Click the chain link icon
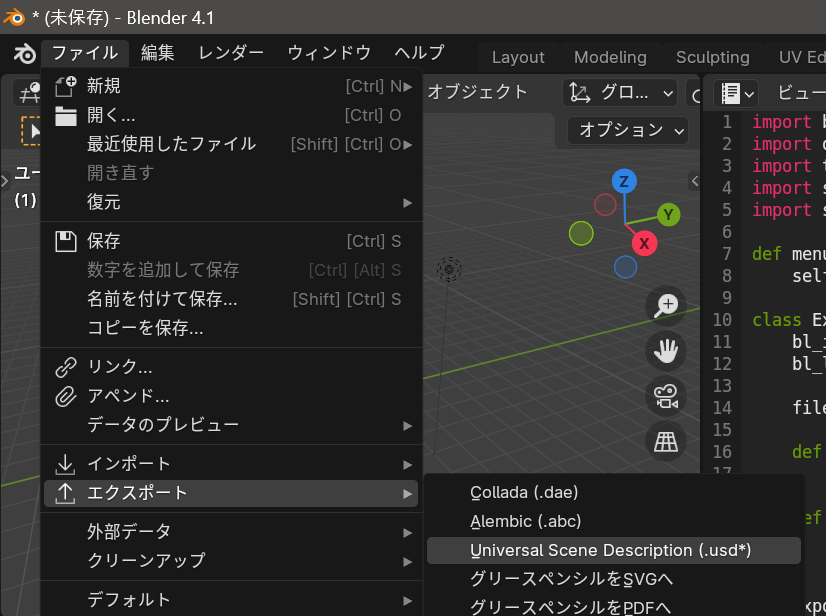Screen dimensions: 826x616 65,368
